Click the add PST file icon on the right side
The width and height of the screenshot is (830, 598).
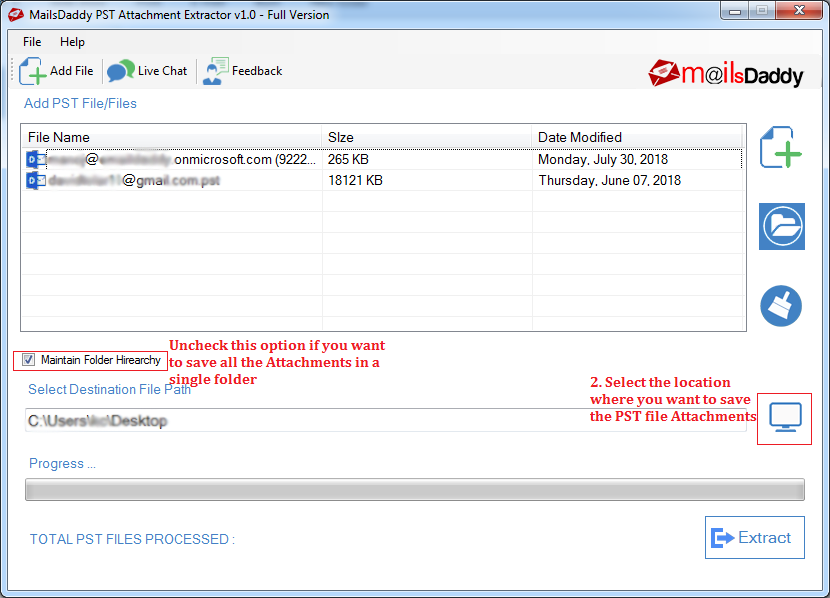point(781,147)
